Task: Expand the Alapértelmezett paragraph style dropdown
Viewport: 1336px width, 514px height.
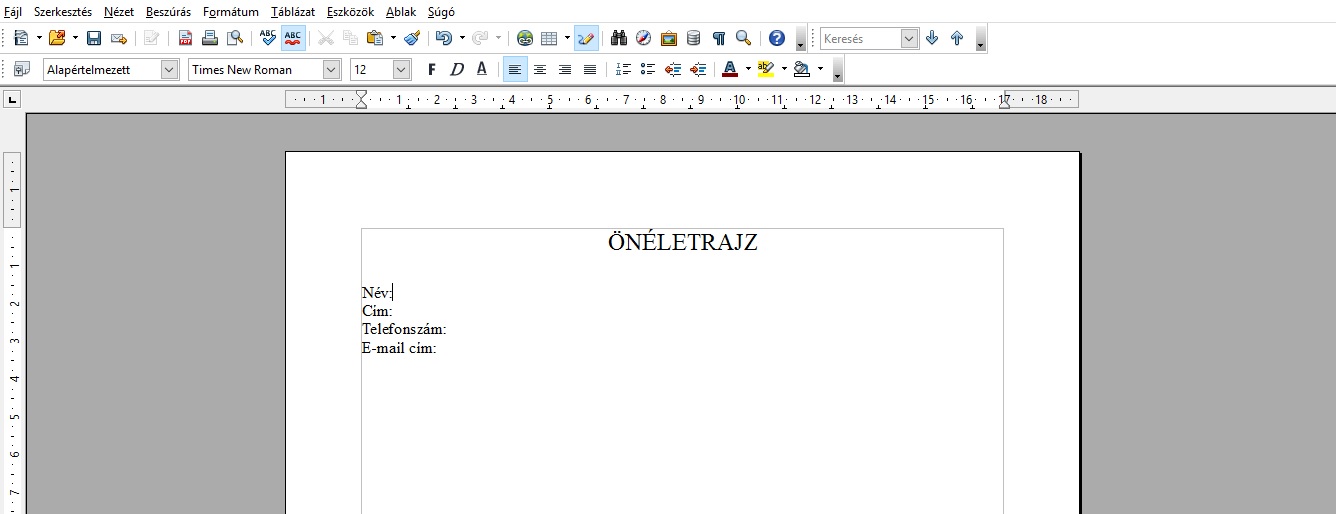Action: click(x=169, y=69)
